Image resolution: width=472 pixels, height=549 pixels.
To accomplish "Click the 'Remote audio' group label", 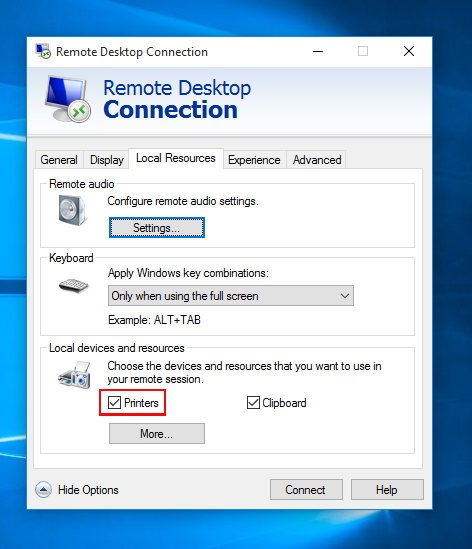I will click(82, 184).
